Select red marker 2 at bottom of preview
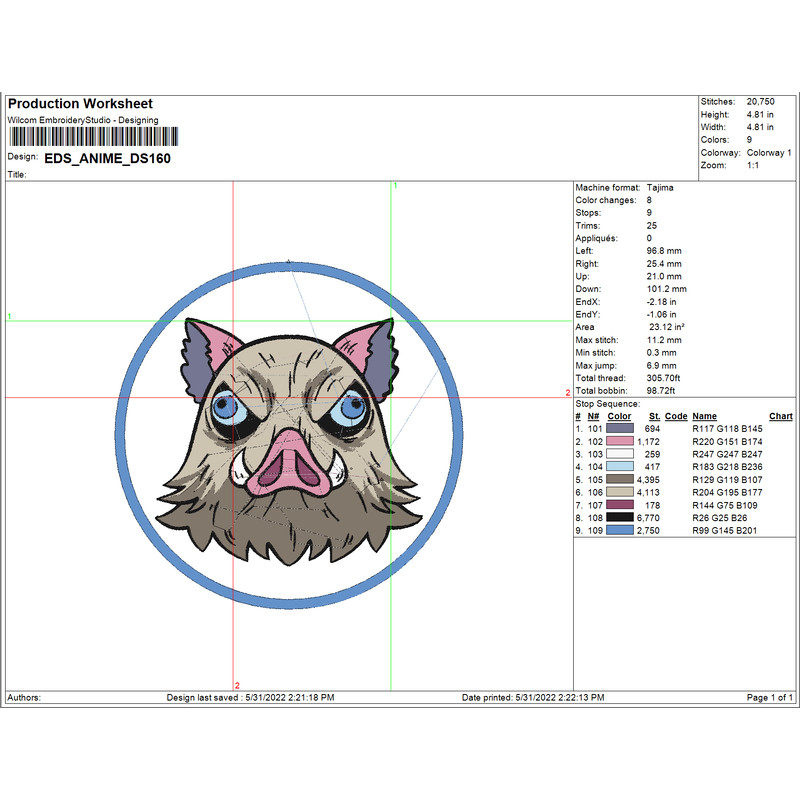 tap(237, 685)
